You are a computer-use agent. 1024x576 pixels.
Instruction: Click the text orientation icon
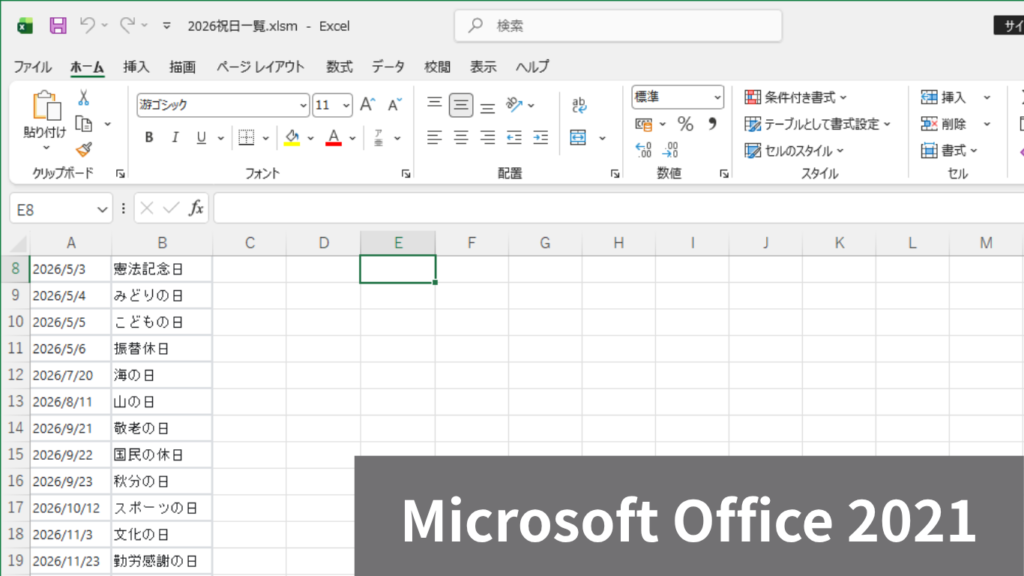515,104
